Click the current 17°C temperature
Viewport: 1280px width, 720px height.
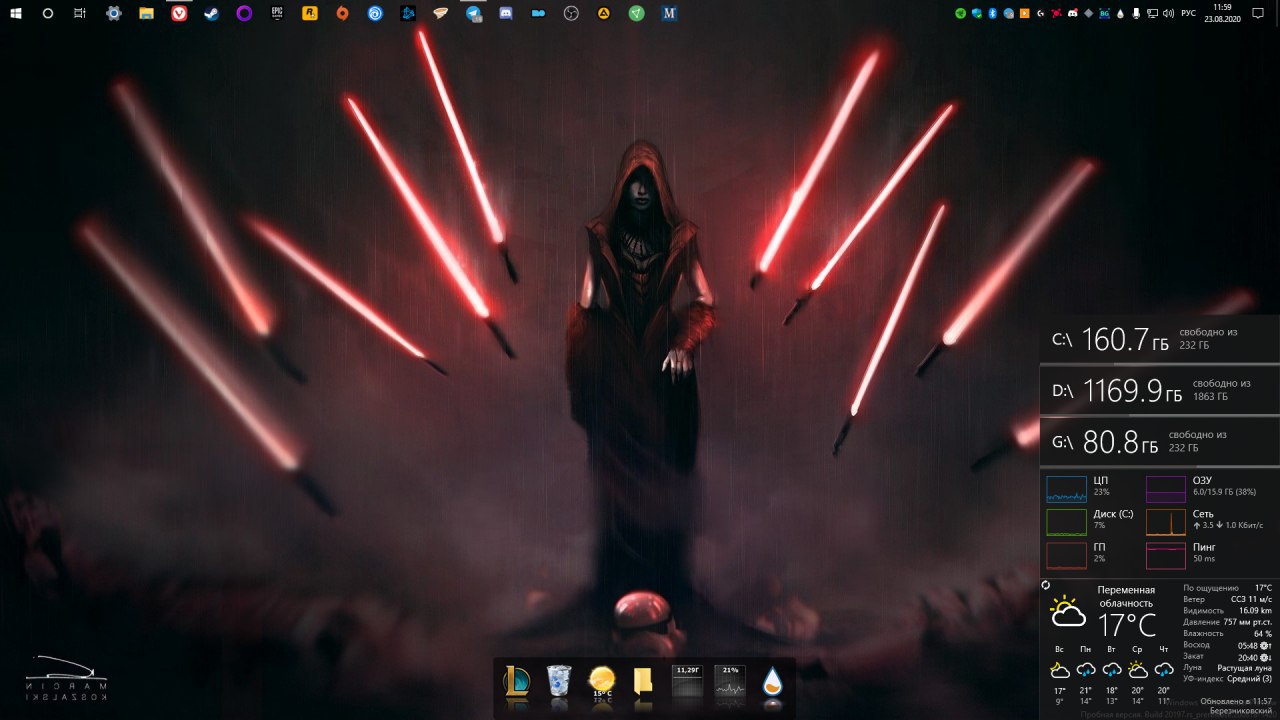[x=1127, y=626]
